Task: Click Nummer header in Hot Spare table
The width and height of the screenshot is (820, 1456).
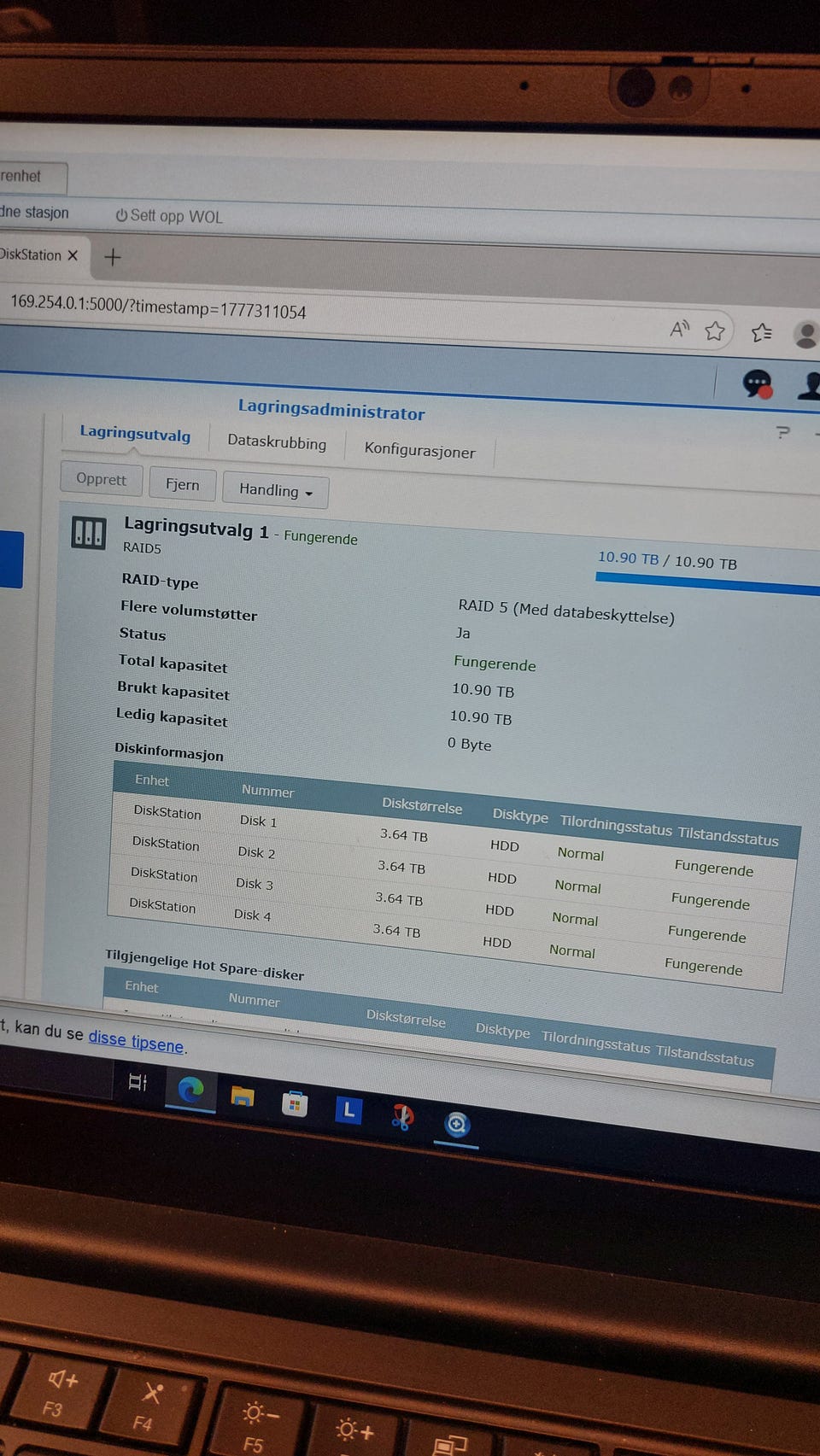Action: coord(254,999)
